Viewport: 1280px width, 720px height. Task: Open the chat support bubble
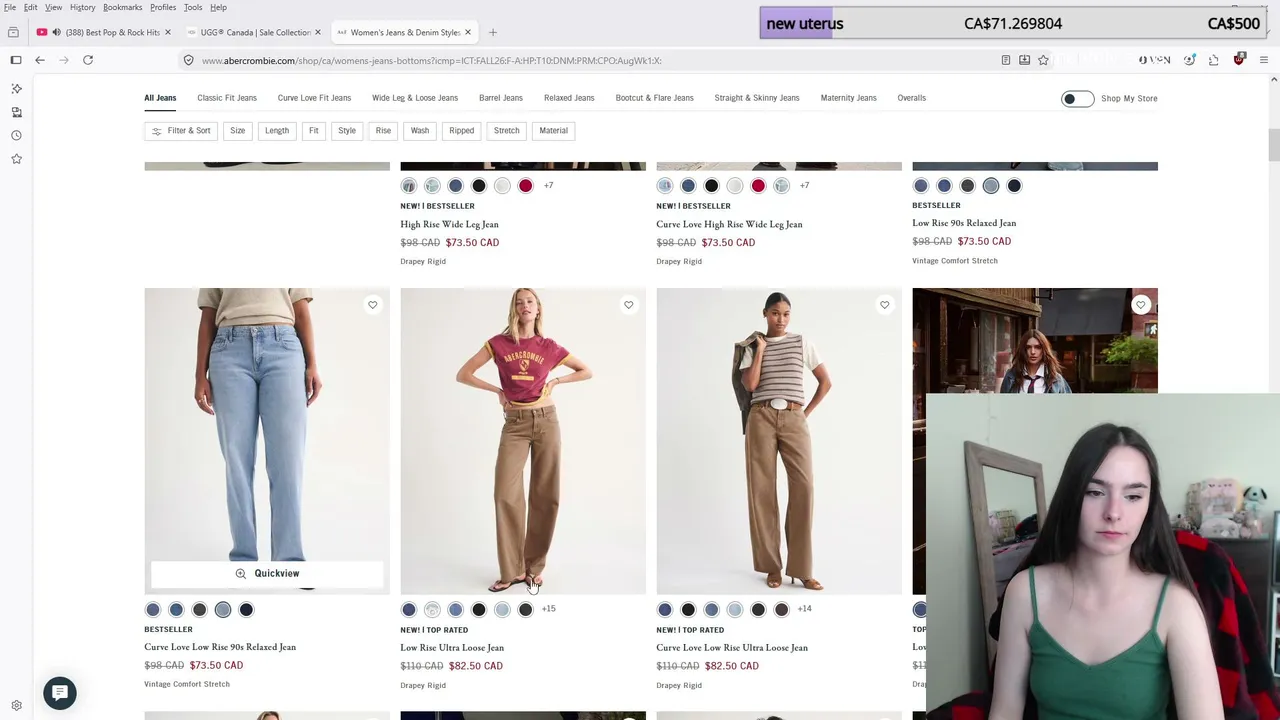60,693
